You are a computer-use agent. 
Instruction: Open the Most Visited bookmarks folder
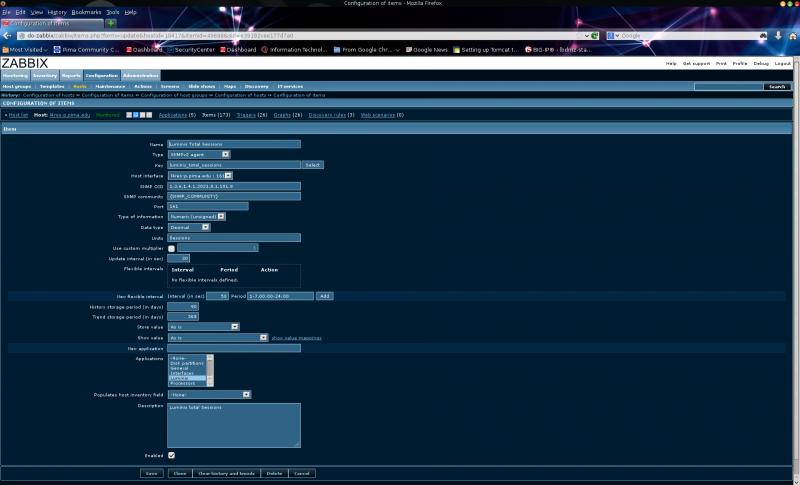(25, 49)
